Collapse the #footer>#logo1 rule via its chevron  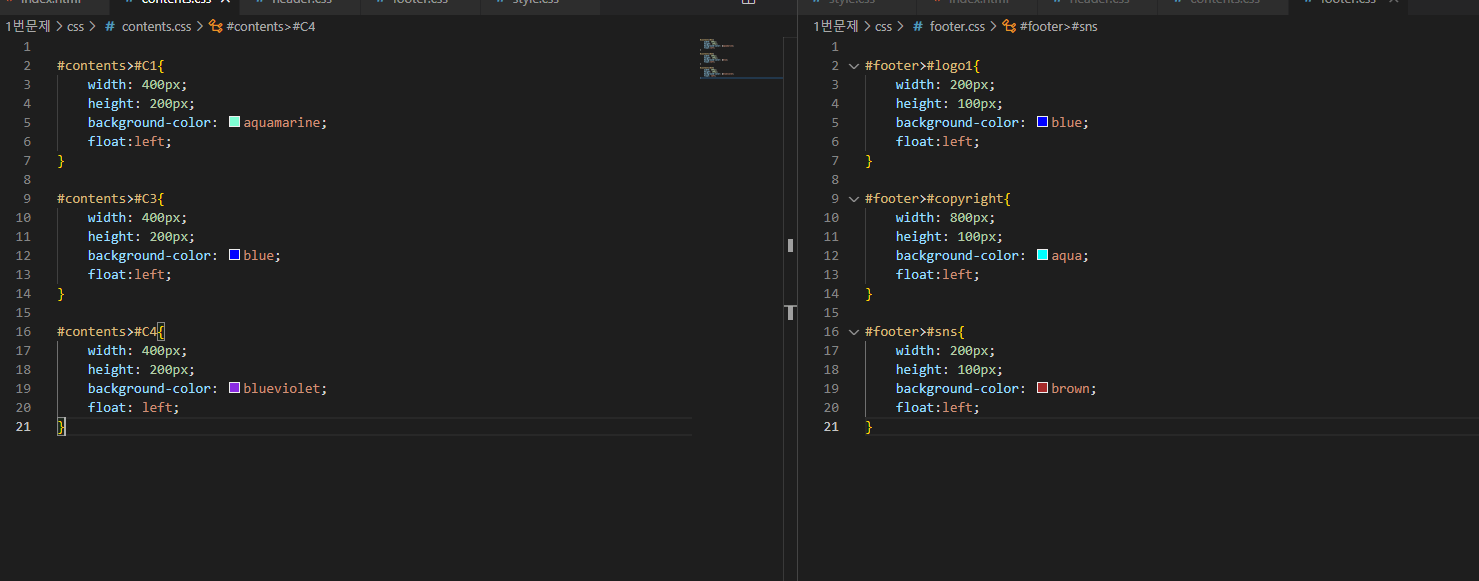854,65
